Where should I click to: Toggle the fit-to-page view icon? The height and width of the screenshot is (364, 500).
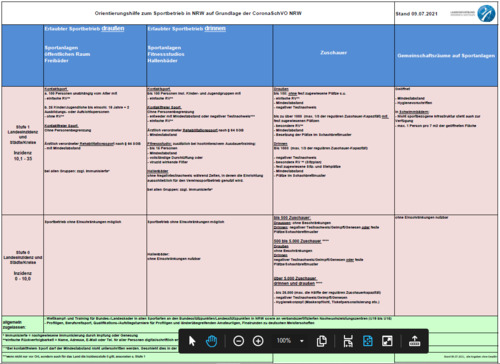[368, 341]
